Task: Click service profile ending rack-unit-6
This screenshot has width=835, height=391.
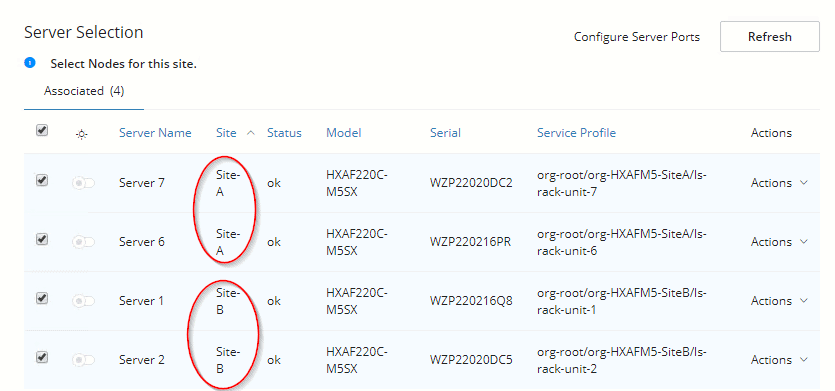Action: [x=621, y=242]
